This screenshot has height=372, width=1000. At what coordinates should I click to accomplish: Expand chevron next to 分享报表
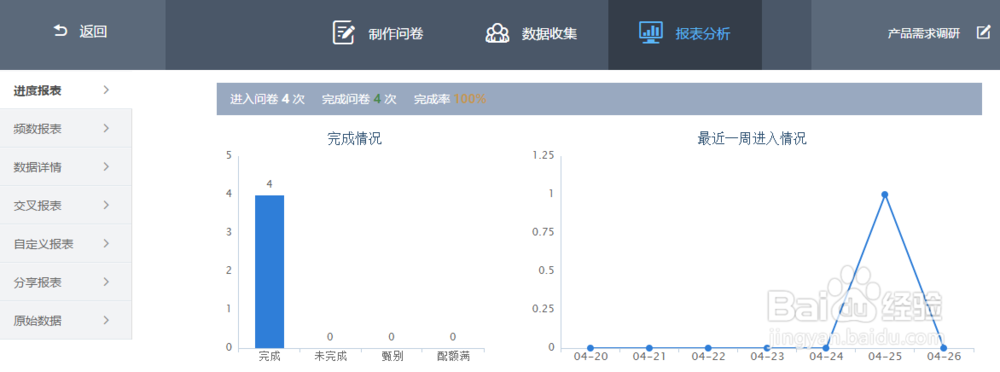(107, 281)
